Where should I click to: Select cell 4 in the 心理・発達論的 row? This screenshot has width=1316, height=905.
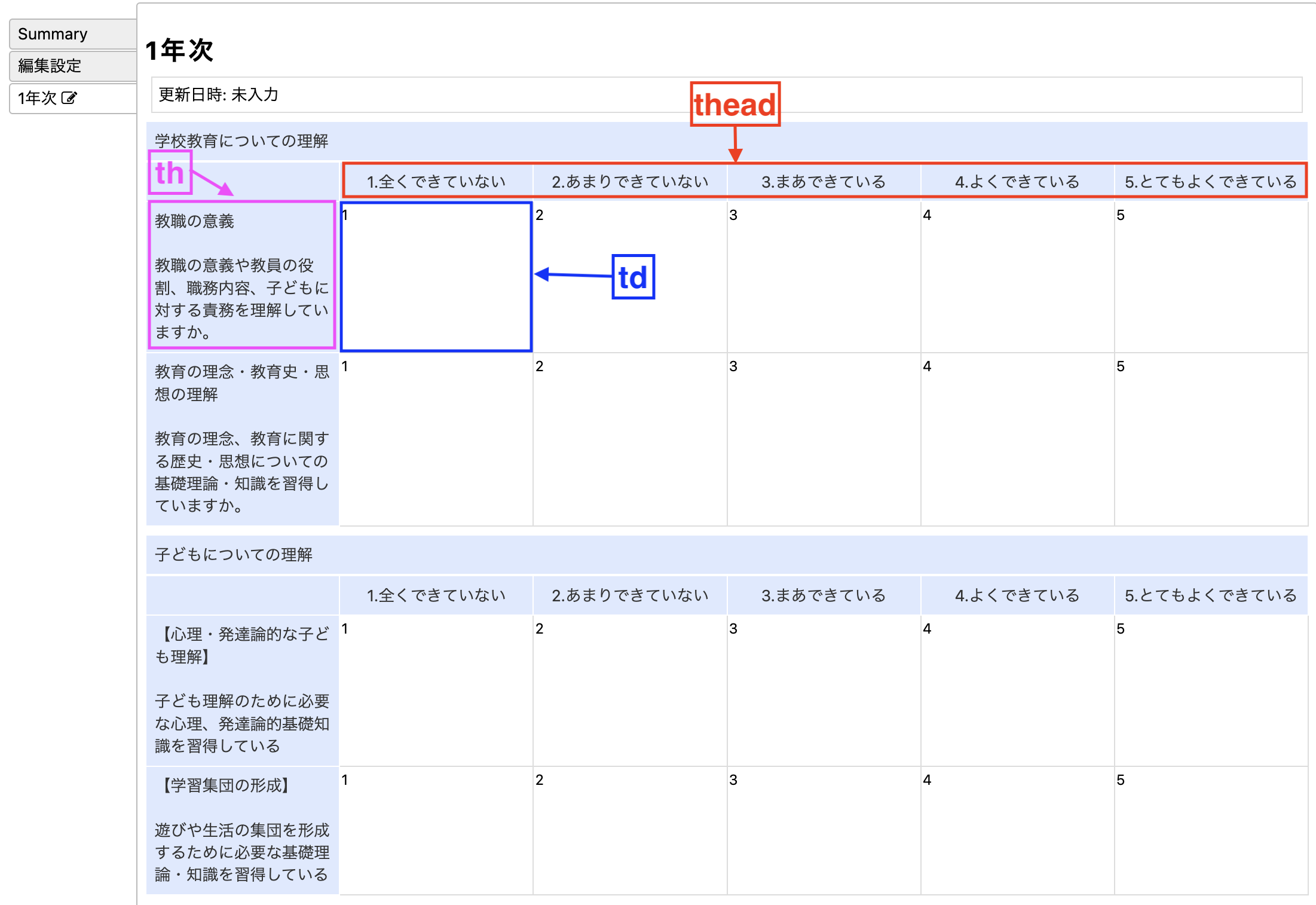[1017, 690]
